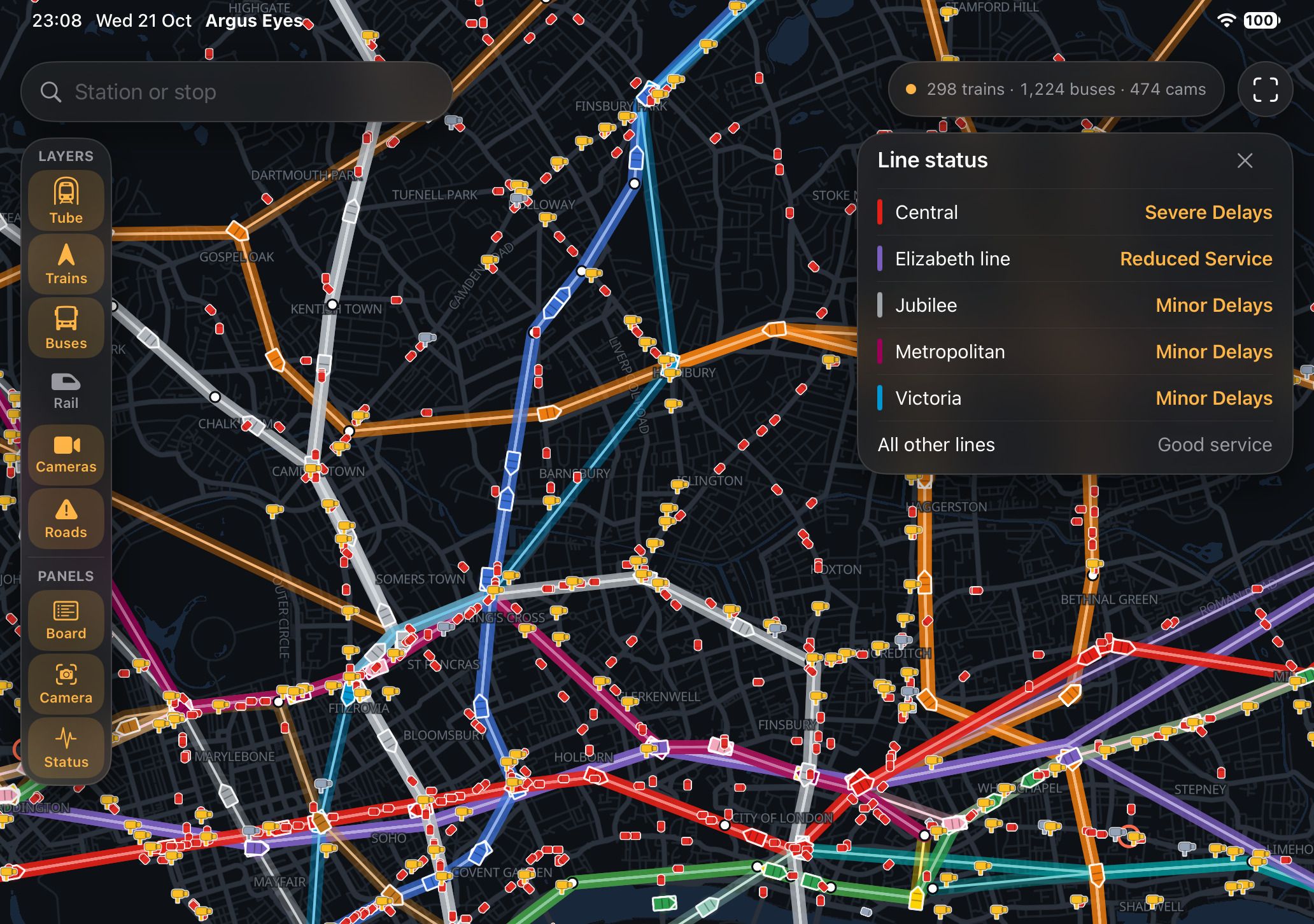Toggle the Roads layer
The height and width of the screenshot is (924, 1314).
66,519
